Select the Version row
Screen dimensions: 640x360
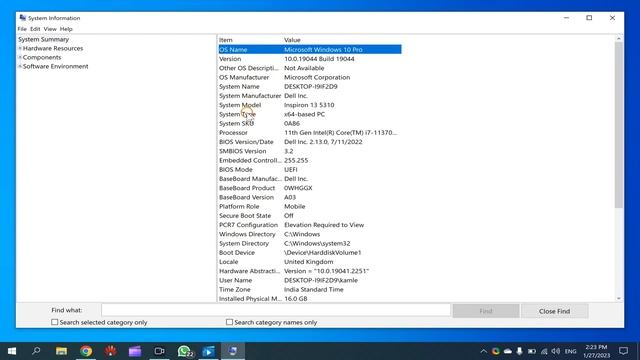coord(310,59)
